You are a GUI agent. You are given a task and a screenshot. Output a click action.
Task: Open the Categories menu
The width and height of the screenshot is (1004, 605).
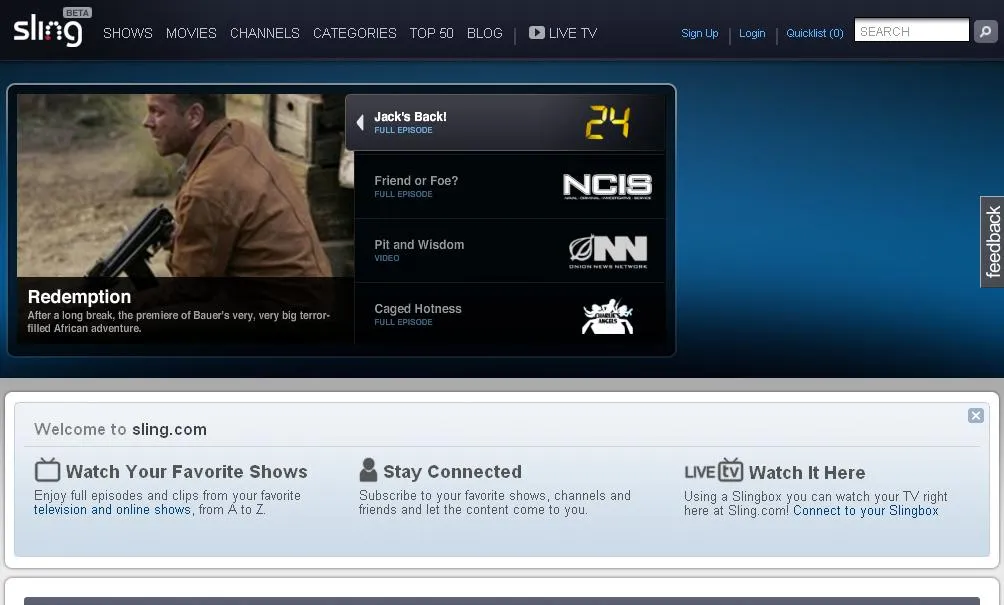(354, 33)
